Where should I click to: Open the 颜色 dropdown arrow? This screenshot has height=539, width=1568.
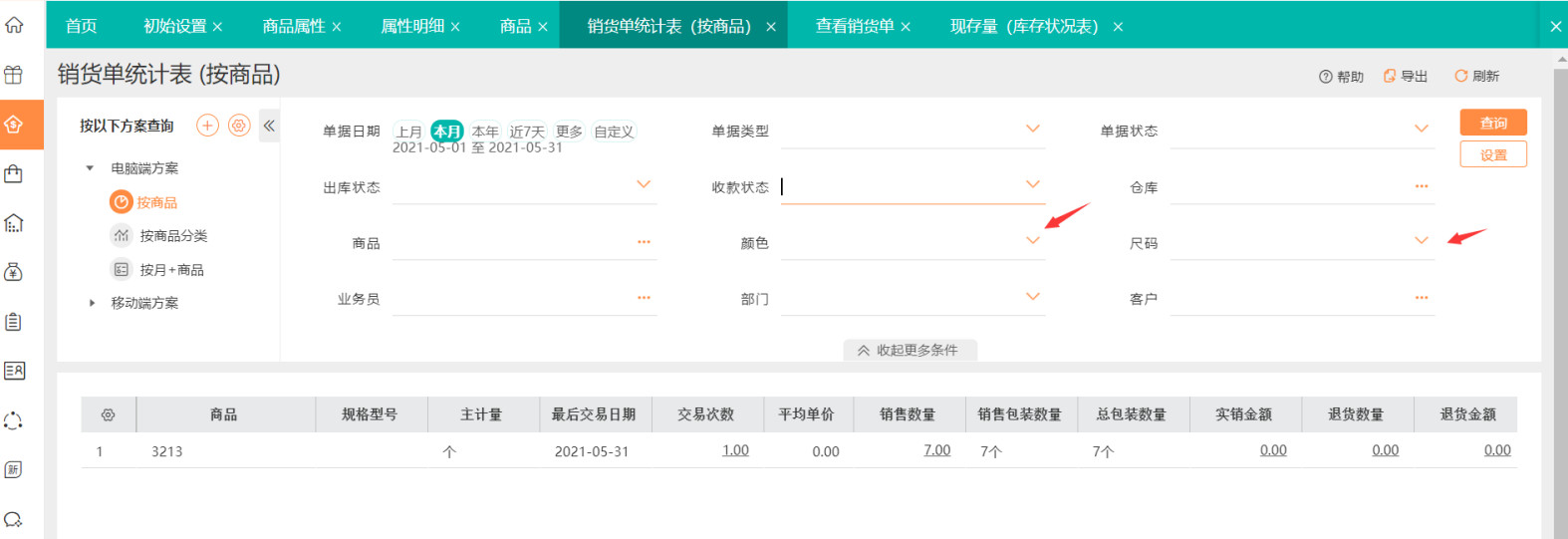[1032, 241]
